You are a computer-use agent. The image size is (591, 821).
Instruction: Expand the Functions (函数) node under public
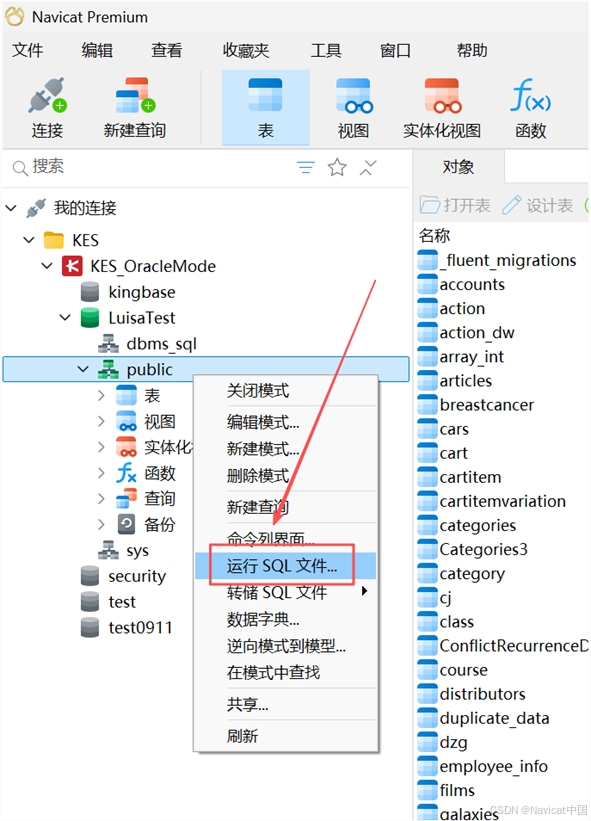click(x=102, y=473)
